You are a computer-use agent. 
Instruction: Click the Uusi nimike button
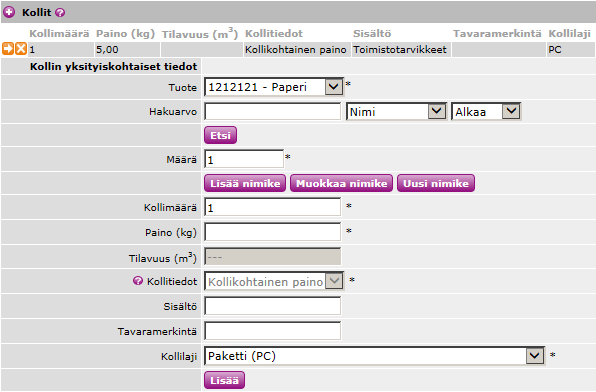click(x=436, y=183)
